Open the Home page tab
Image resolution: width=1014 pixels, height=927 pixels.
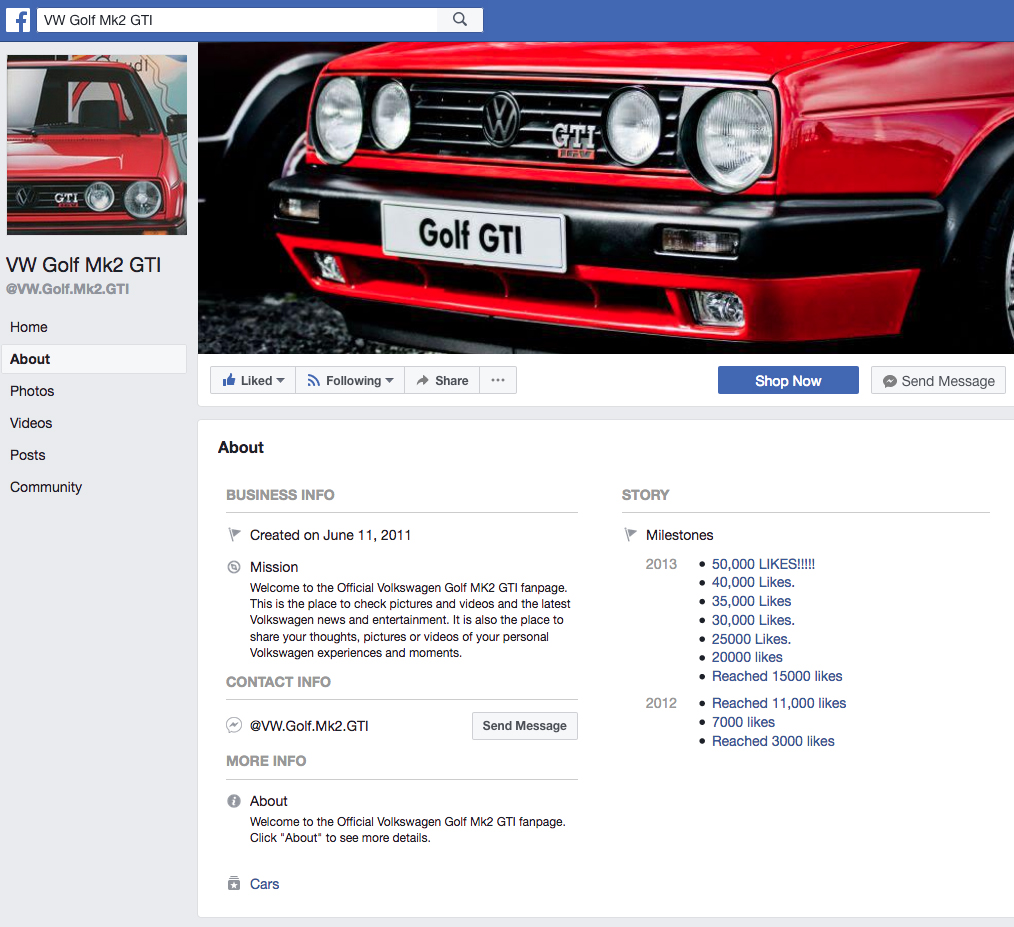(x=28, y=327)
